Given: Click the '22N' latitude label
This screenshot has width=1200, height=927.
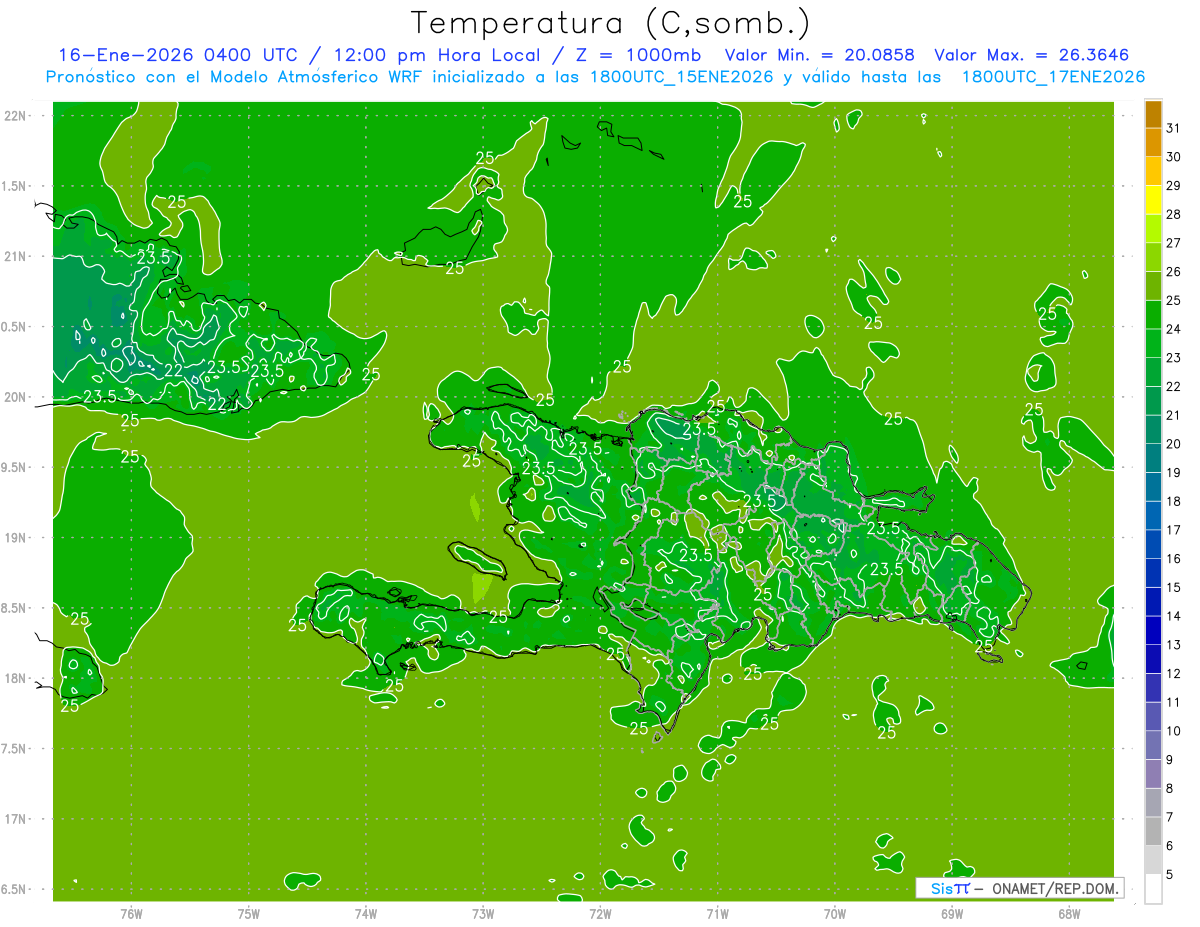Looking at the screenshot, I should pyautogui.click(x=16, y=115).
